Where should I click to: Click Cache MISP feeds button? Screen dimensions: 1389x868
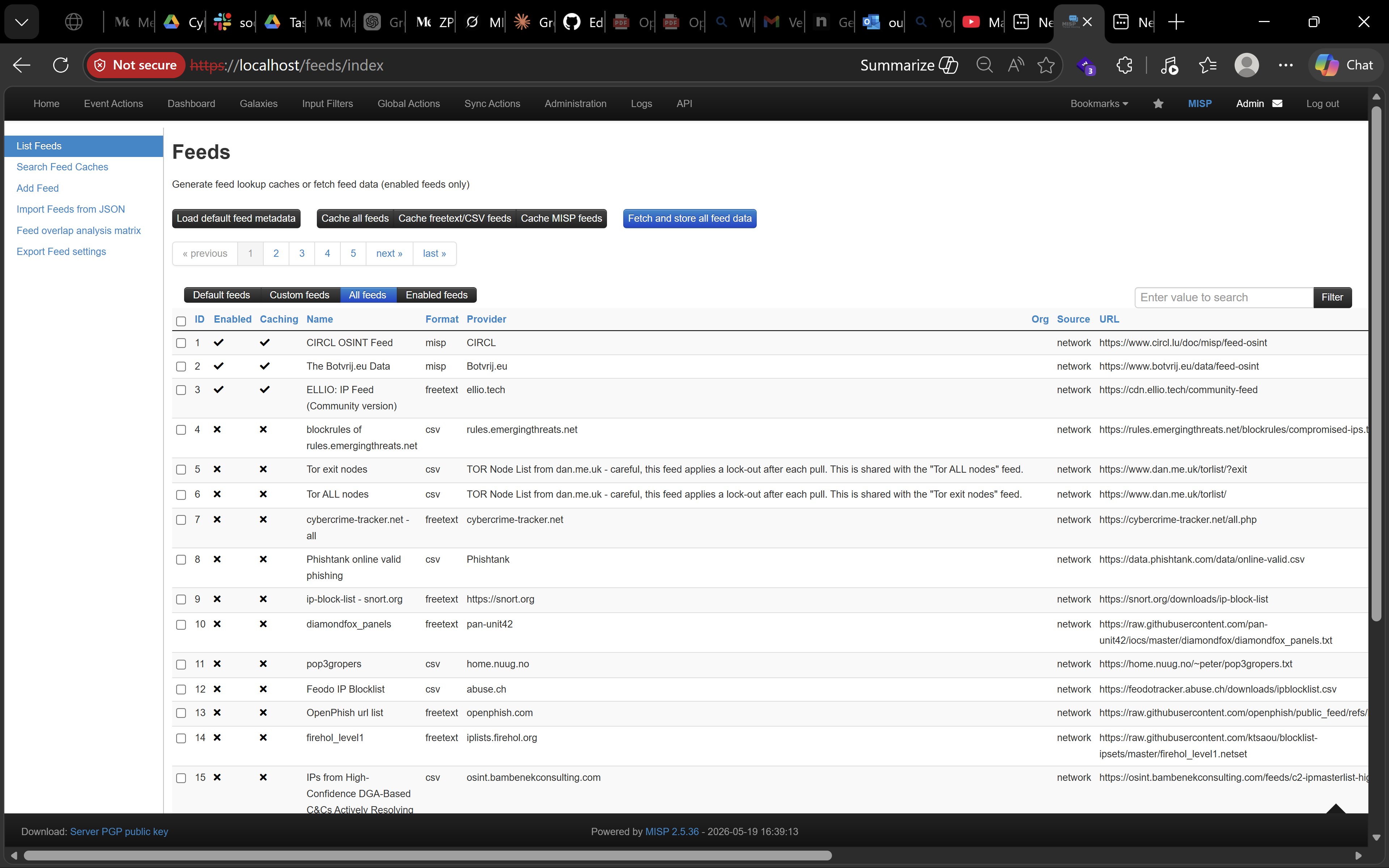pos(561,218)
